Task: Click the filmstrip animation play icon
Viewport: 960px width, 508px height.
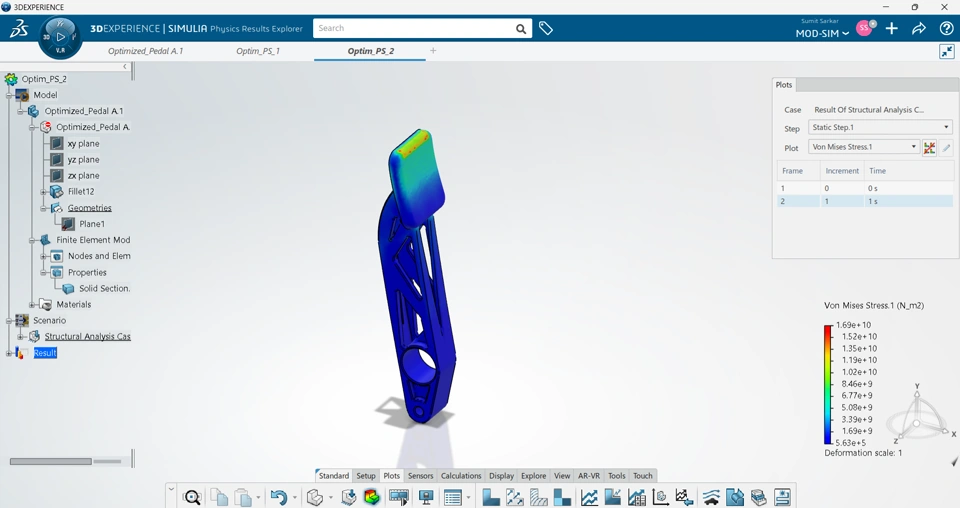Action: [x=399, y=497]
